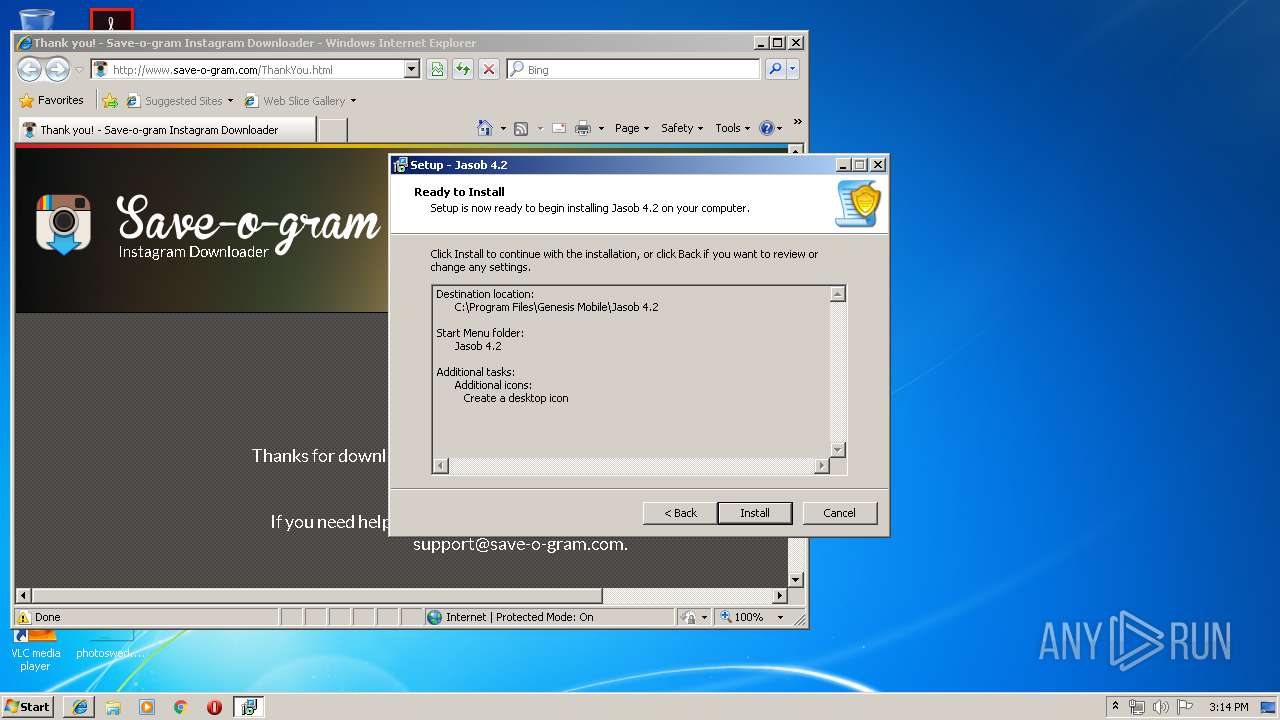Show hidden tray icons arrow
This screenshot has width=1280, height=720.
click(1115, 706)
